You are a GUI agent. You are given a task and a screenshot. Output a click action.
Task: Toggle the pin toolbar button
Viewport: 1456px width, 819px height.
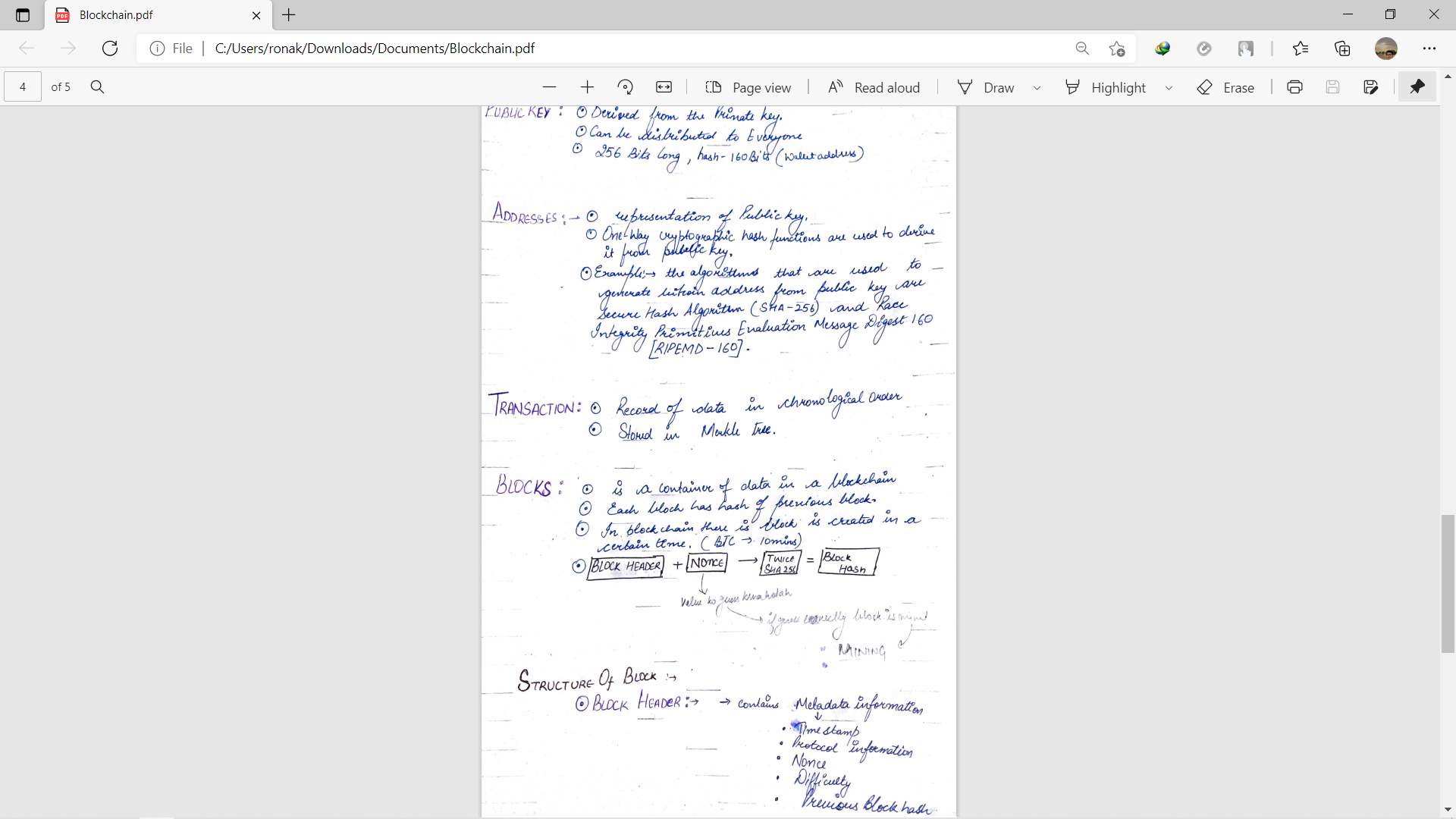(1417, 87)
